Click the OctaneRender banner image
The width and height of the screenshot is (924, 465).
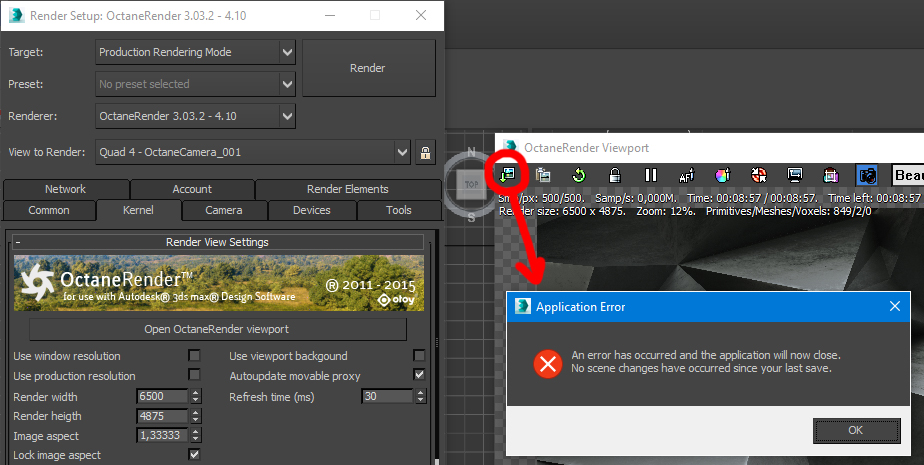219,283
